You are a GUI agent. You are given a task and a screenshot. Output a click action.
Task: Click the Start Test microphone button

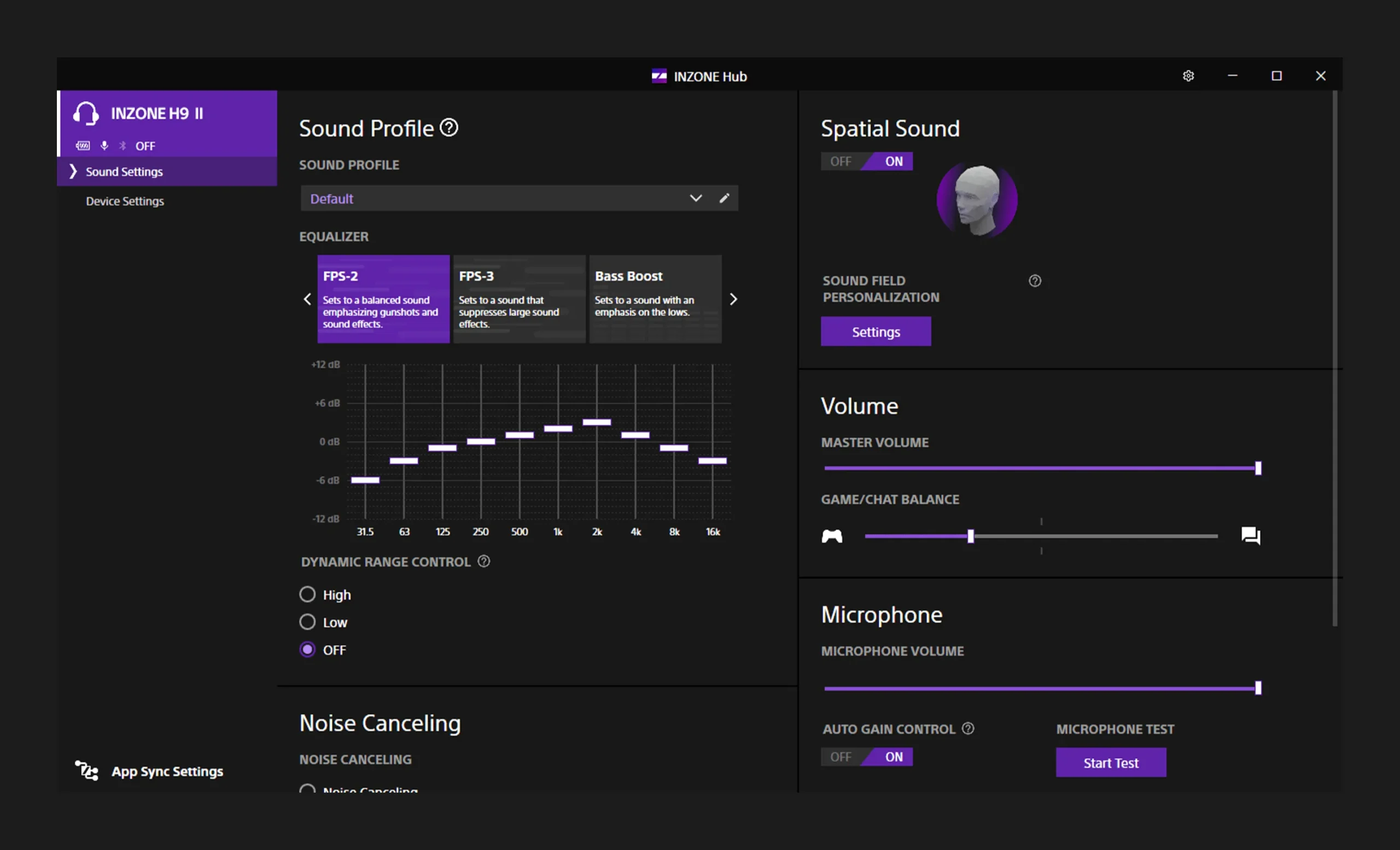[1110, 762]
